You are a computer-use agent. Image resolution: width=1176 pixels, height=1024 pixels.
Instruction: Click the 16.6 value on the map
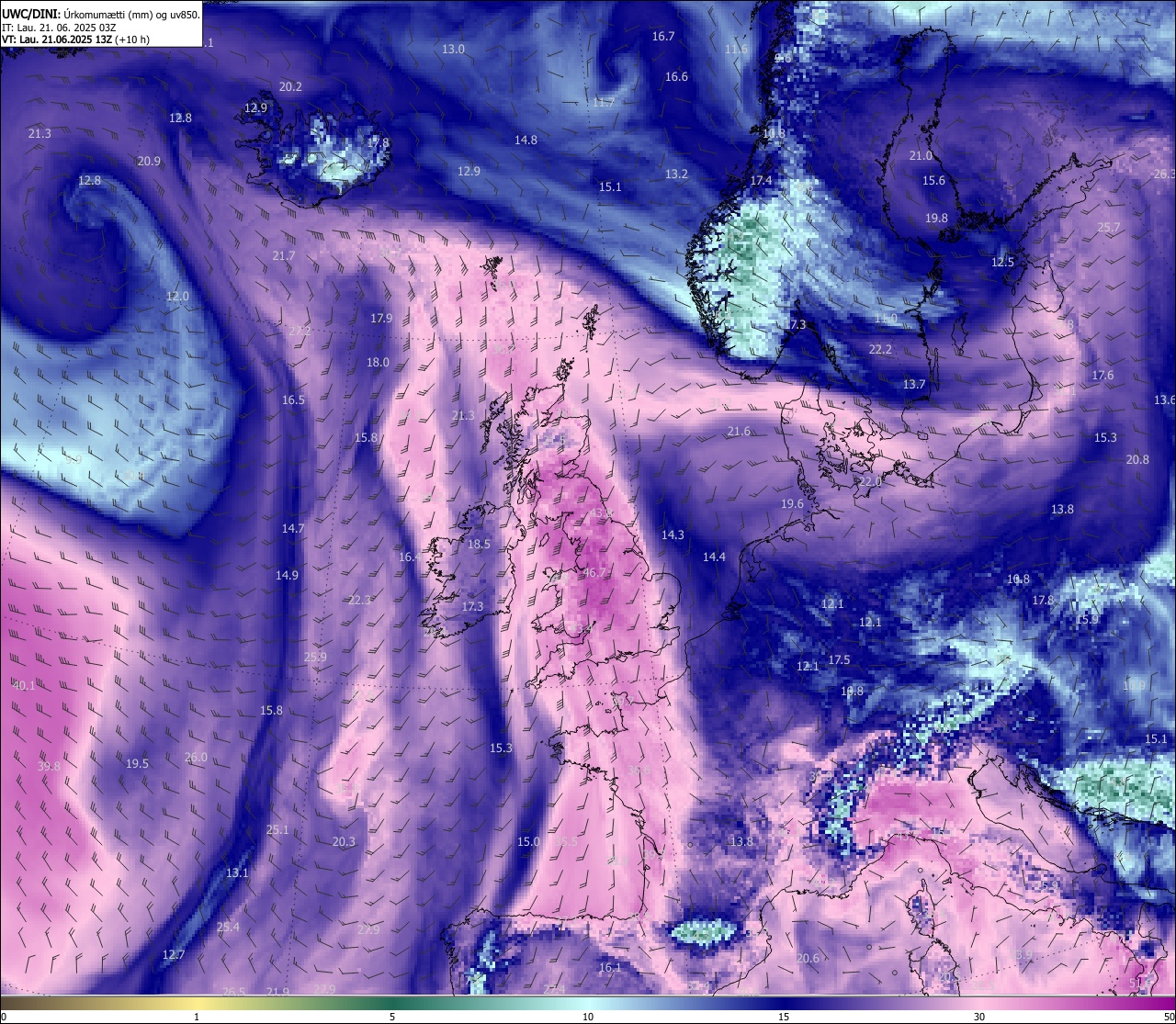(x=676, y=76)
